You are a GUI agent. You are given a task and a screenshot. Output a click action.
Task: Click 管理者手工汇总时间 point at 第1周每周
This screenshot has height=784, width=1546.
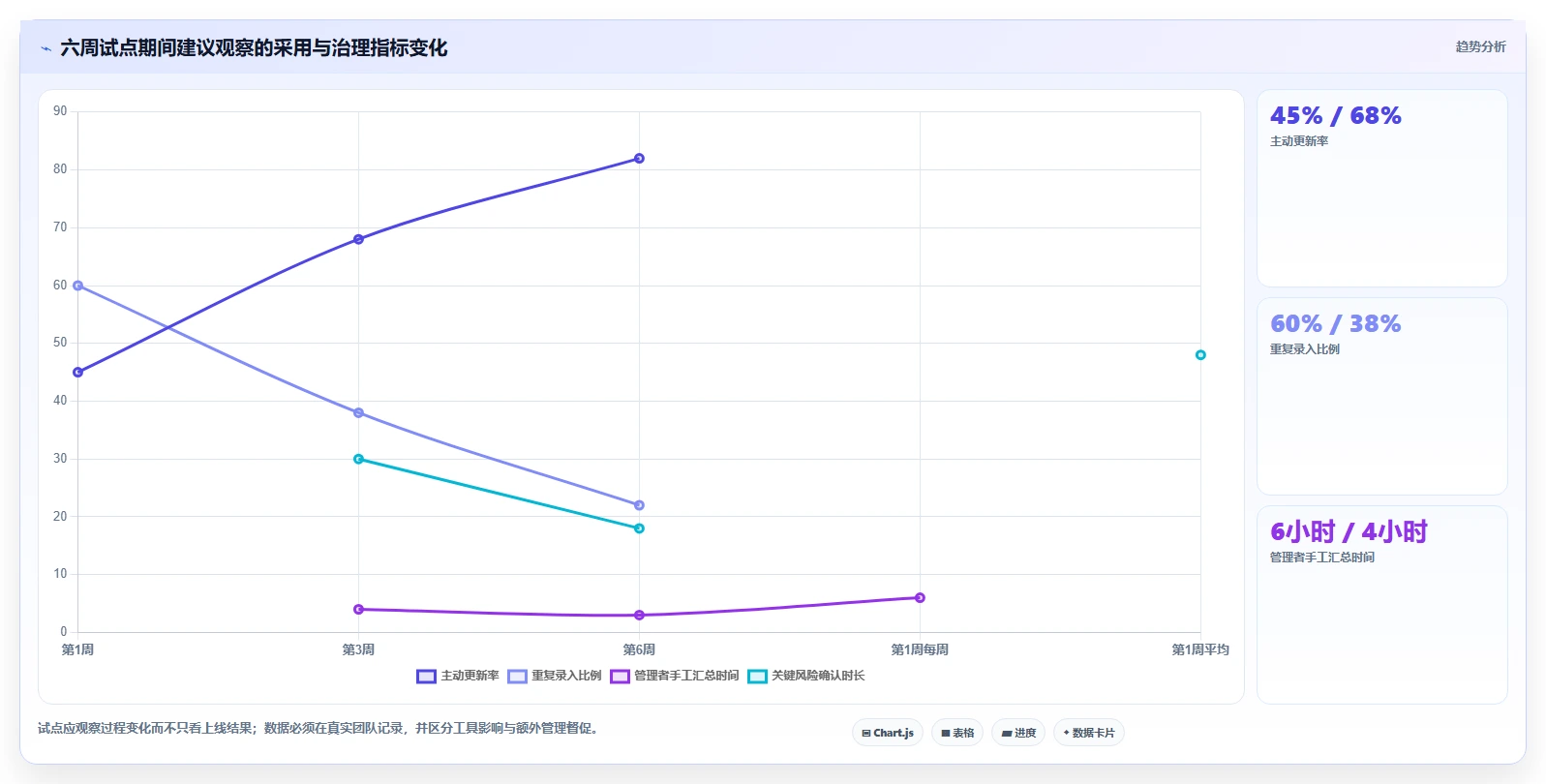tap(920, 598)
